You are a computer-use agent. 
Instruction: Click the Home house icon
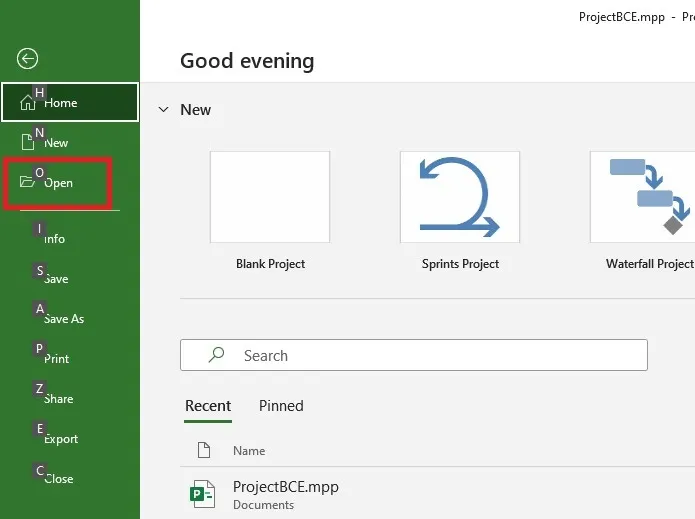tap(27, 103)
